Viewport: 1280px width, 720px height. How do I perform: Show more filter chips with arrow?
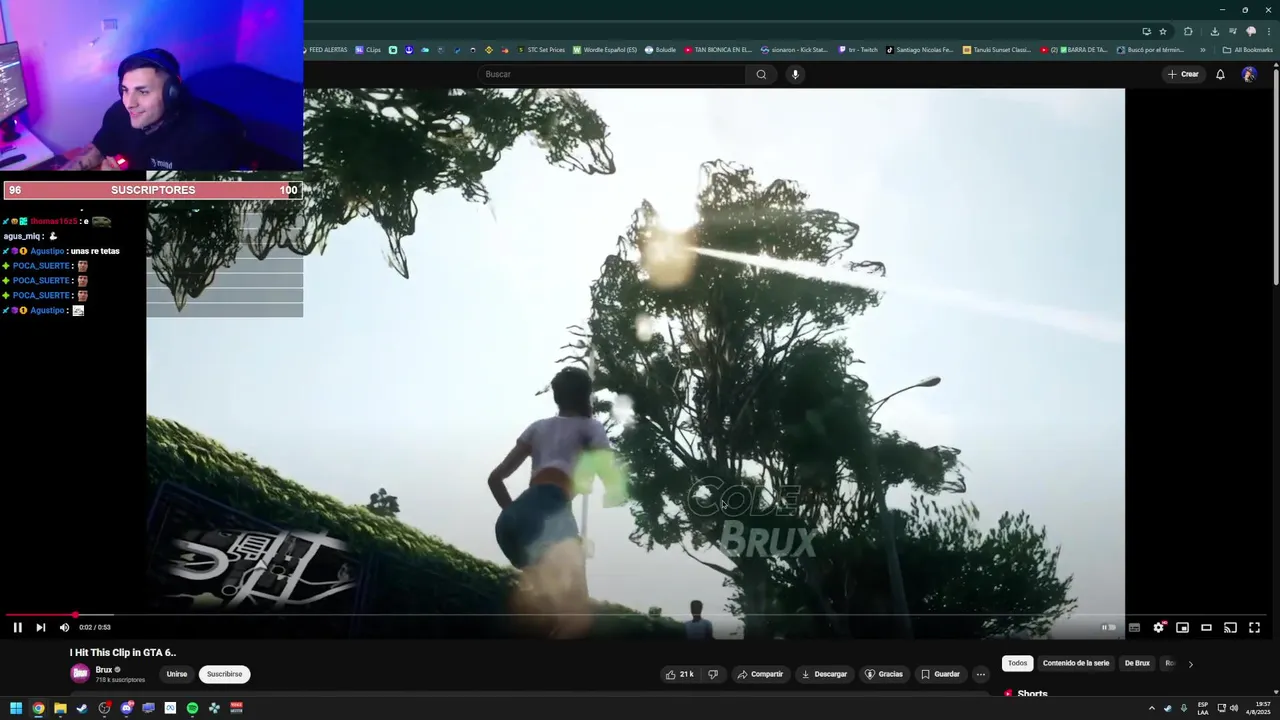click(1190, 664)
